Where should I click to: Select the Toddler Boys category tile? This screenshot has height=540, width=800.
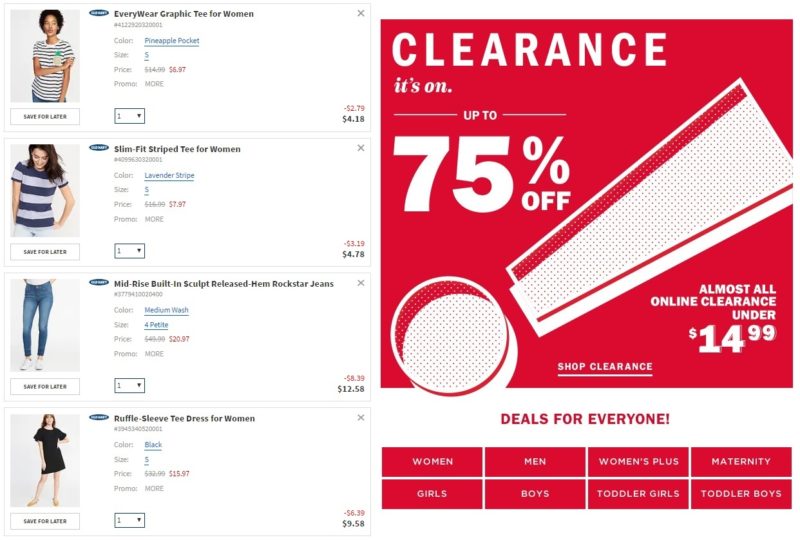741,494
